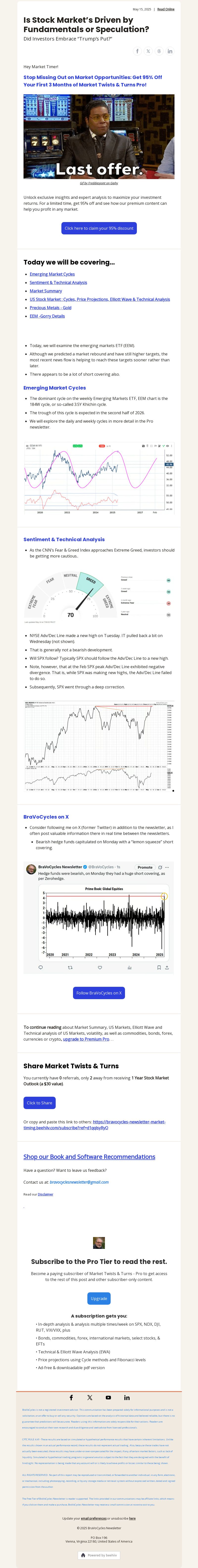Click the claim your 95% discount button
Screen dimensions: 198x1568
tap(99, 228)
